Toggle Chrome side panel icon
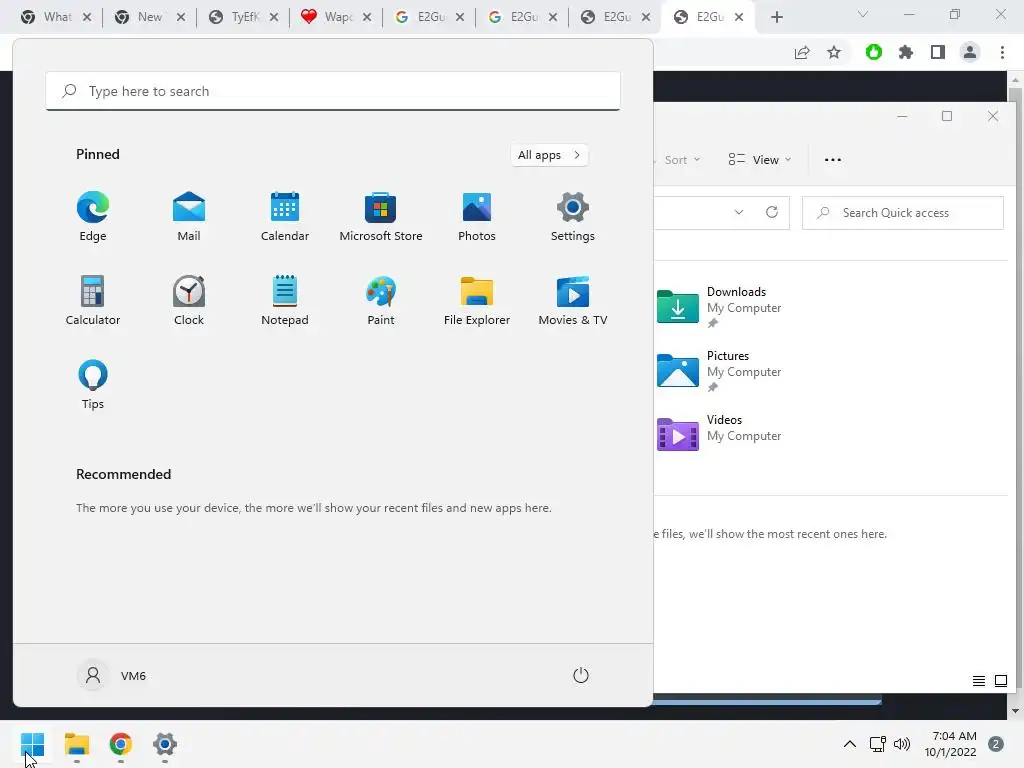This screenshot has width=1024, height=768. (x=938, y=52)
